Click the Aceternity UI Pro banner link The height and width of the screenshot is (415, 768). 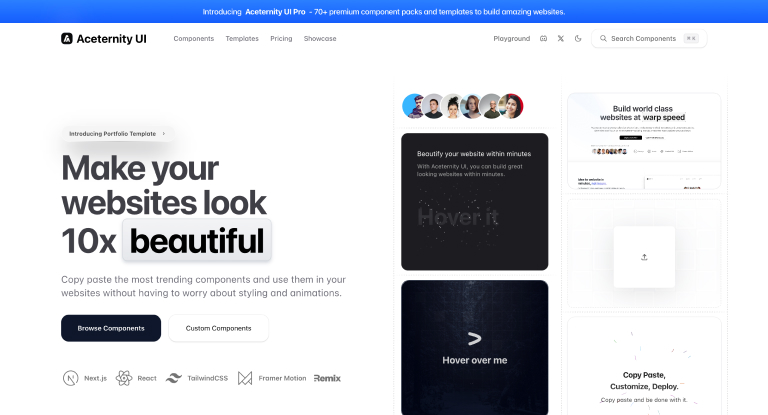[275, 12]
